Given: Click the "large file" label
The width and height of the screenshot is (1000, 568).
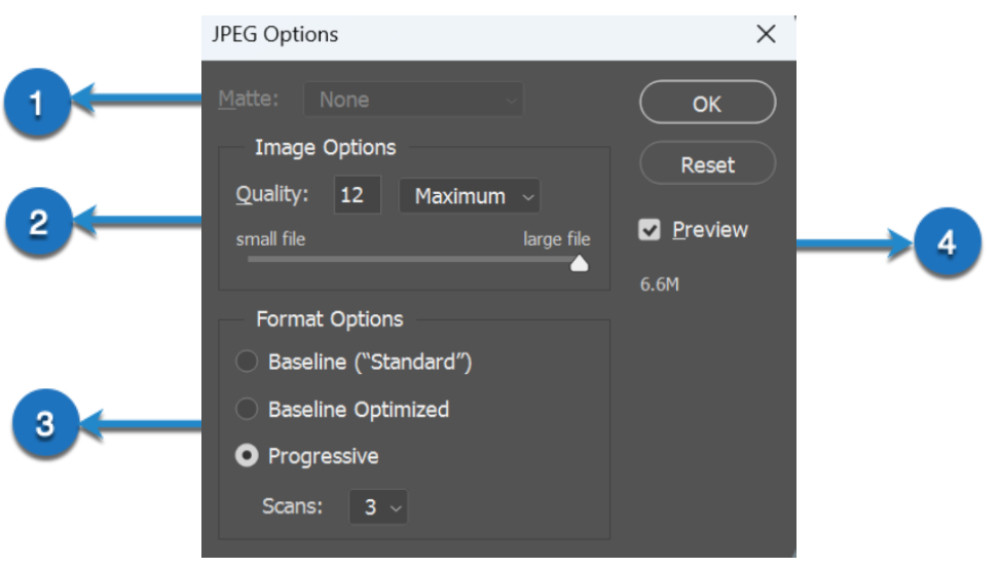Looking at the screenshot, I should [x=556, y=239].
